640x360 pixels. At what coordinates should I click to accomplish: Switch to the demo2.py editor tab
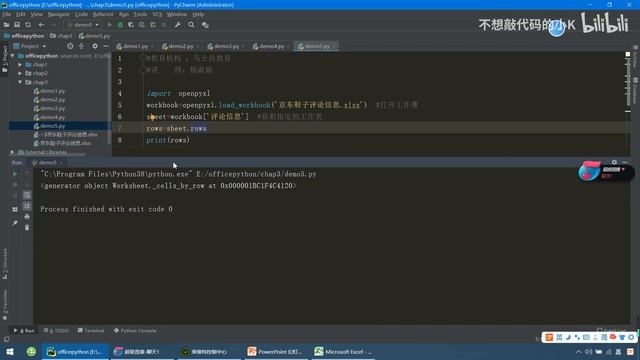(x=180, y=47)
